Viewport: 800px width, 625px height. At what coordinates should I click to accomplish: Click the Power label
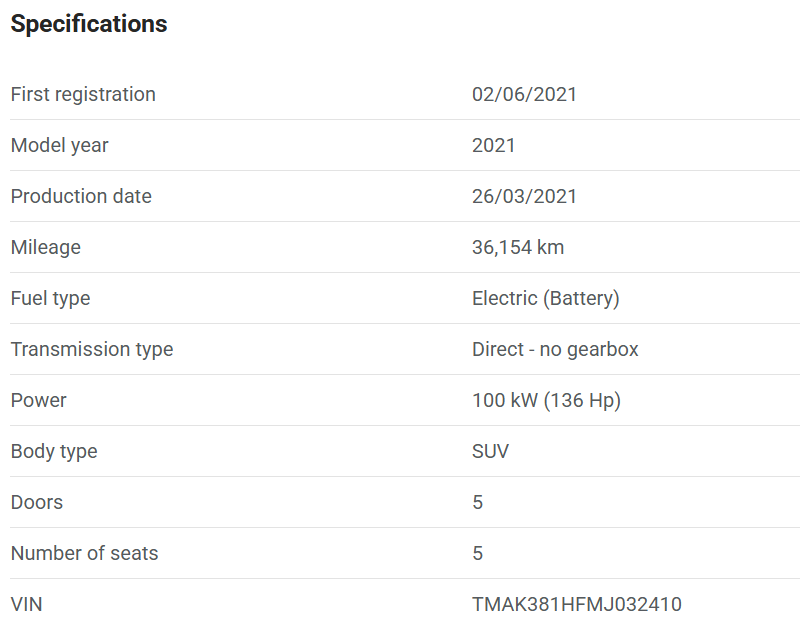38,400
